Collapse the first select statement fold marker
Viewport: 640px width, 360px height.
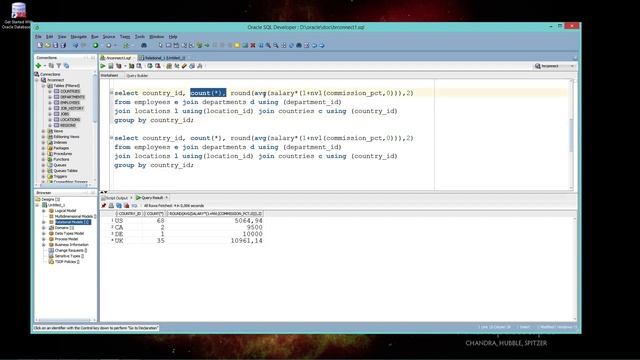(x=111, y=93)
